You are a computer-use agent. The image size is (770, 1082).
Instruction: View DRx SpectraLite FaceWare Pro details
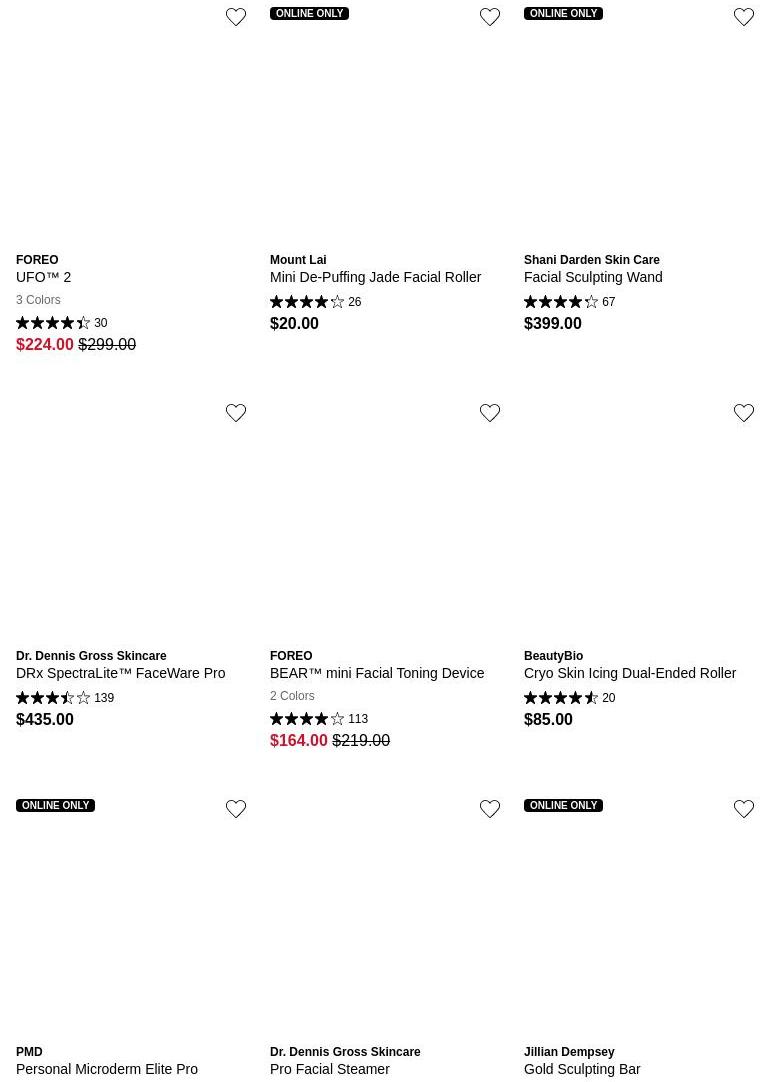(x=120, y=673)
